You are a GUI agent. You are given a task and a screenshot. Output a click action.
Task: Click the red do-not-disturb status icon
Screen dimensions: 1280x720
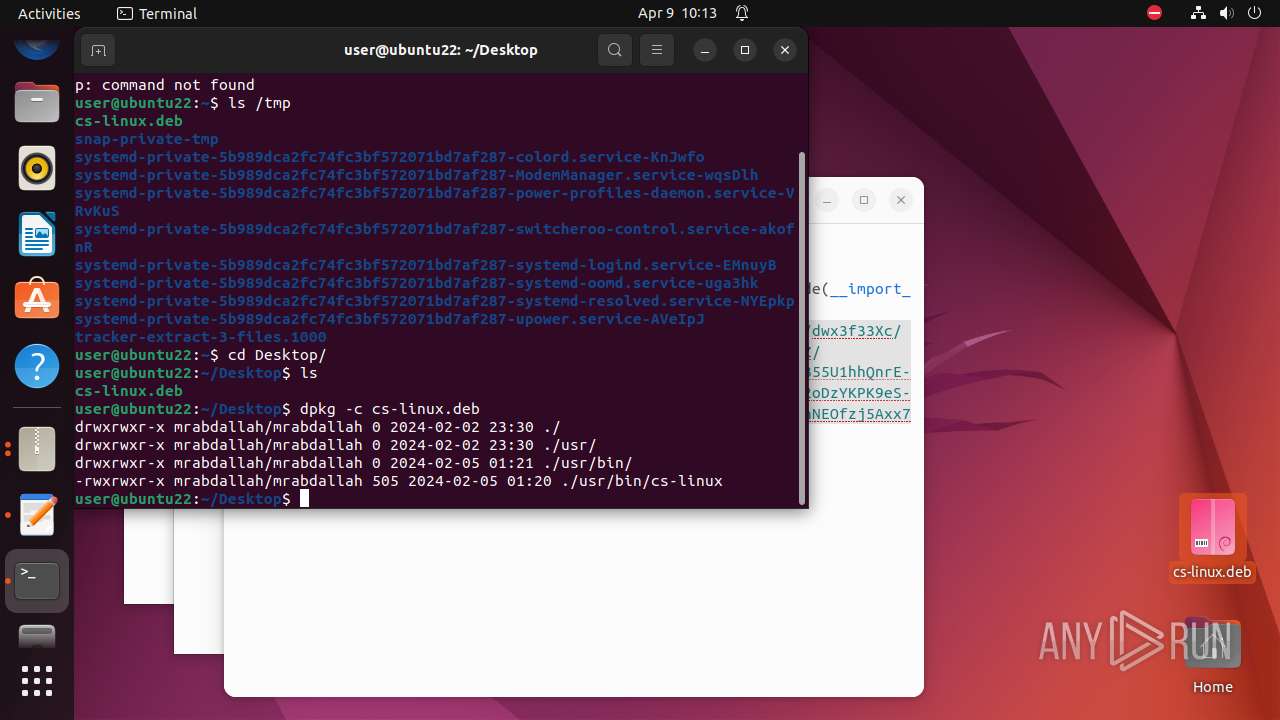(1155, 13)
